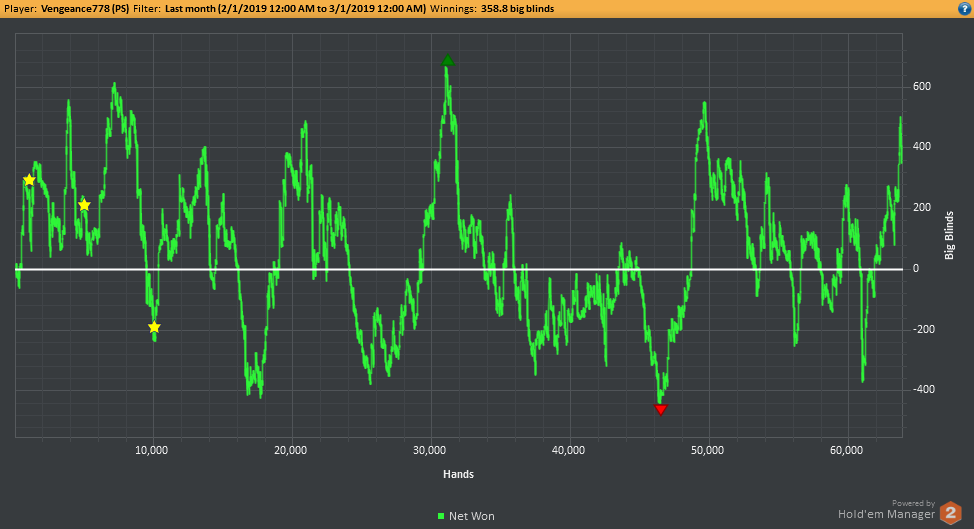Screen dimensions: 974x529
Task: Click the green Net Won legend swatch
Action: (441, 516)
